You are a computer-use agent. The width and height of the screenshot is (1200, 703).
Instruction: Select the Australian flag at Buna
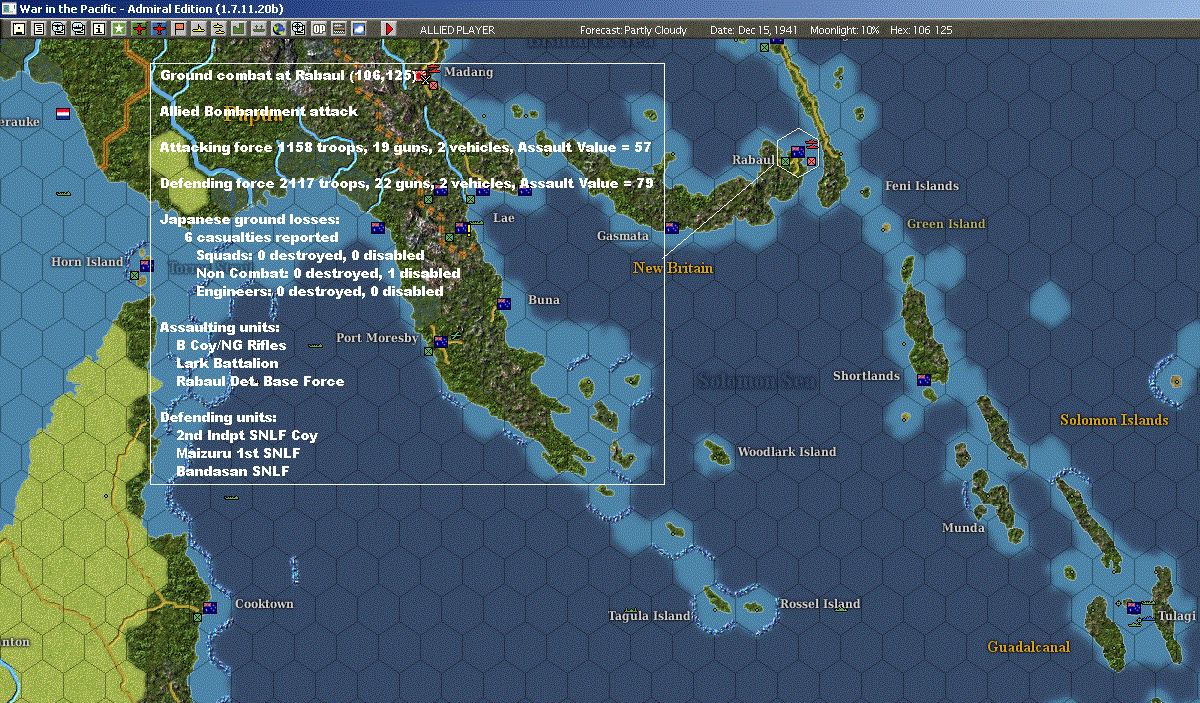click(x=505, y=303)
